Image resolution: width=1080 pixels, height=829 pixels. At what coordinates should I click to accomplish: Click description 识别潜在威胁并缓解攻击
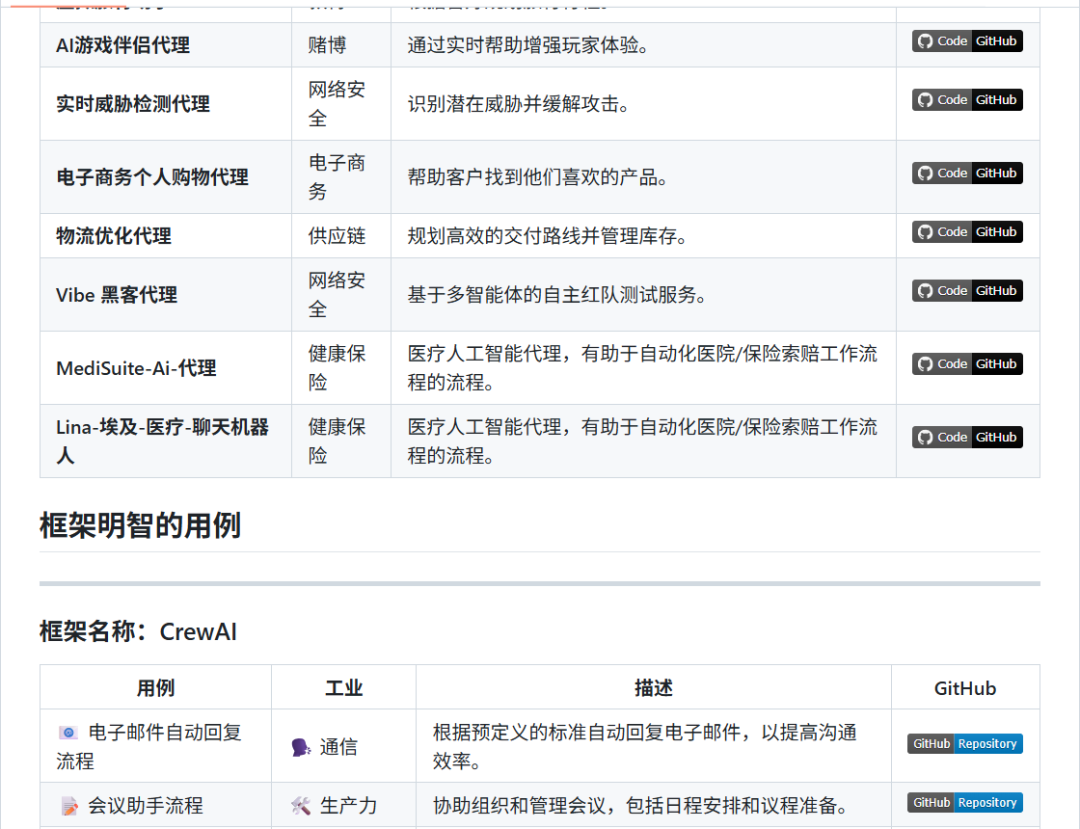pos(518,104)
